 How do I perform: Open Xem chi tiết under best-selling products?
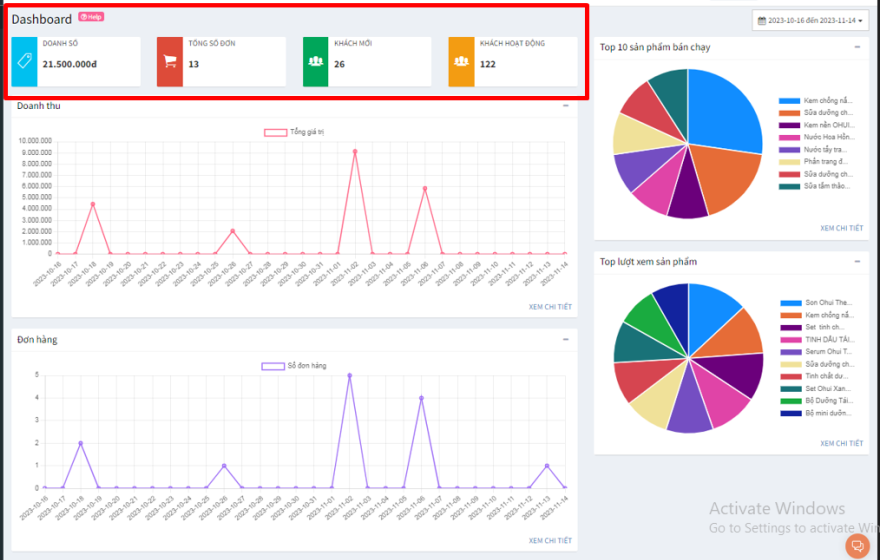[x=841, y=228]
